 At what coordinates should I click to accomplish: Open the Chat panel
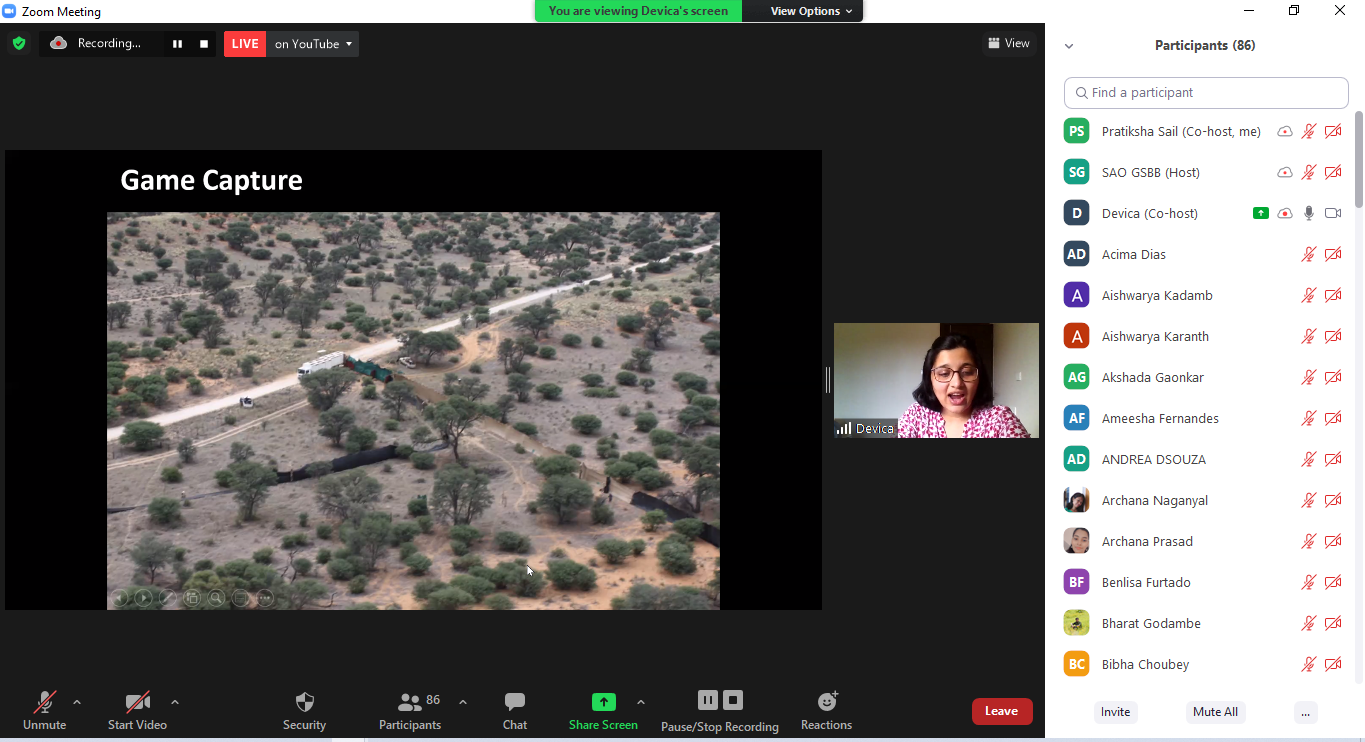pyautogui.click(x=515, y=711)
